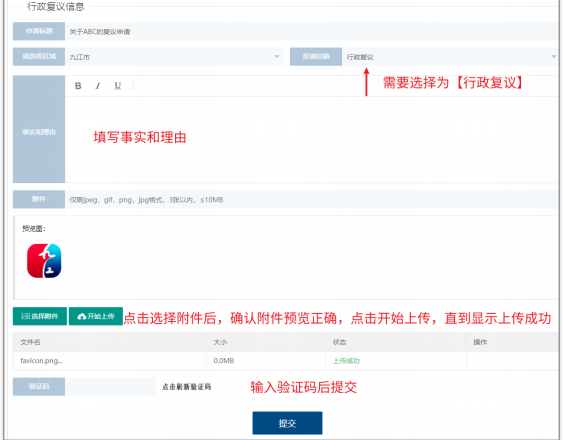This screenshot has width=565, height=440.
Task: Click the 开始上传 upload button
Action: (95, 316)
